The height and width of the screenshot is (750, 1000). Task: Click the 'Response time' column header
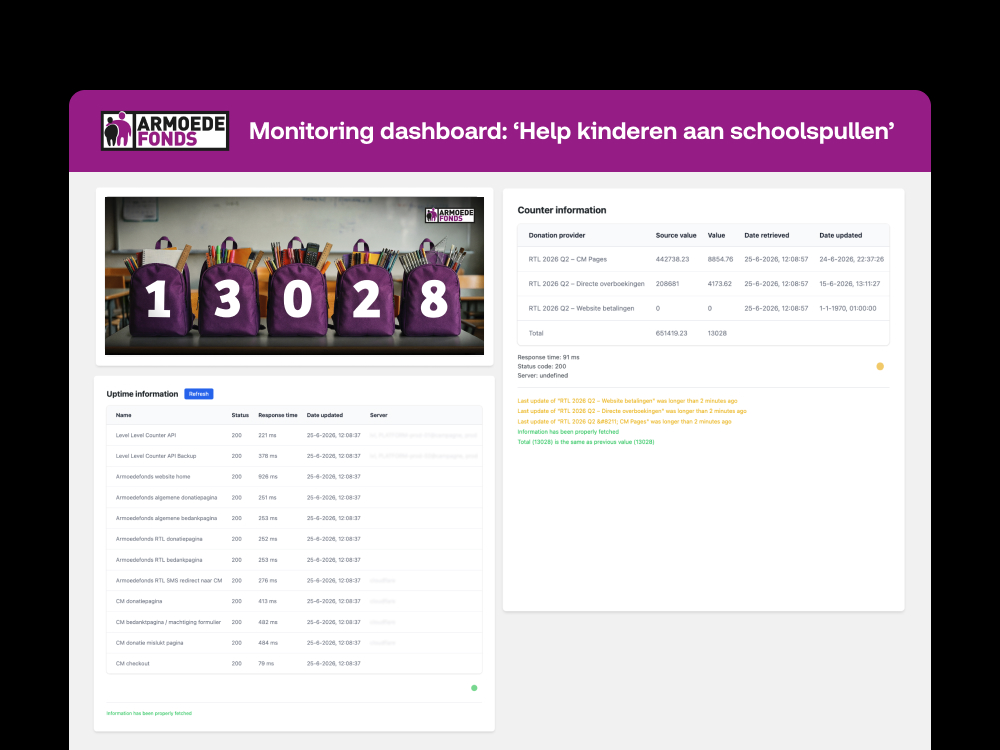277,415
